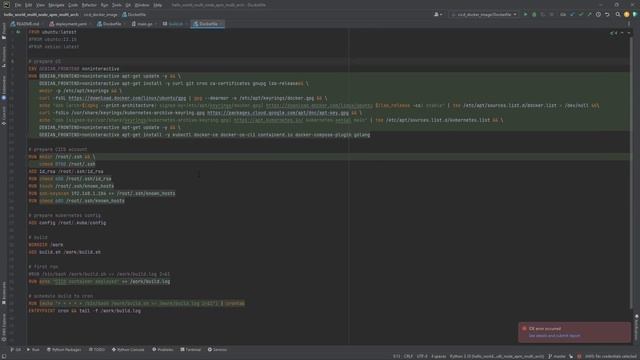The image size is (640, 360).
Task: Switch to the README.md editor tab
Action: 25,24
